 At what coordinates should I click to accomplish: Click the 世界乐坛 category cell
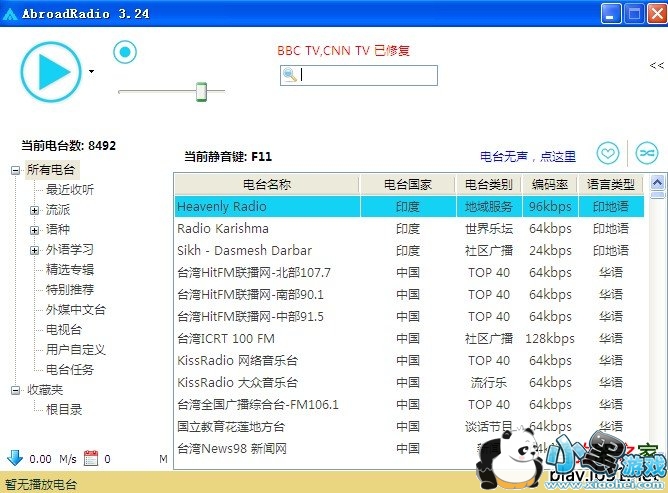[489, 229]
